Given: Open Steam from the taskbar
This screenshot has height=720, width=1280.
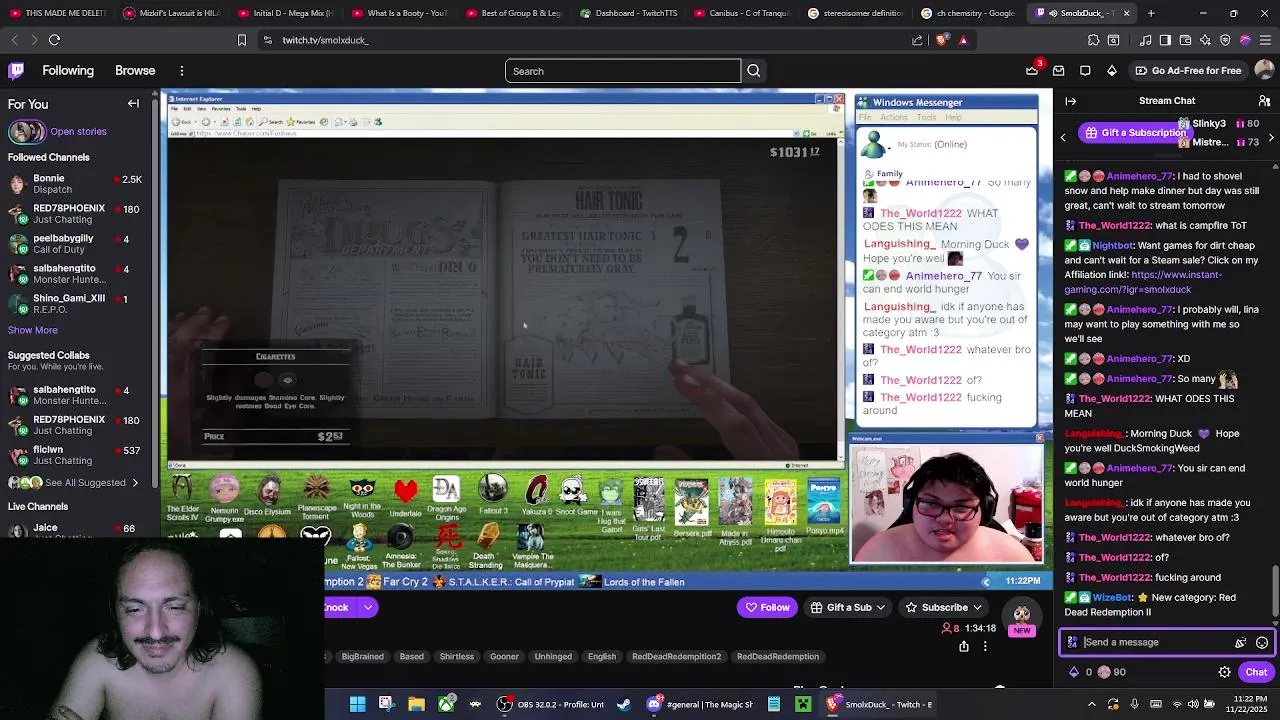Looking at the screenshot, I should pyautogui.click(x=624, y=704).
